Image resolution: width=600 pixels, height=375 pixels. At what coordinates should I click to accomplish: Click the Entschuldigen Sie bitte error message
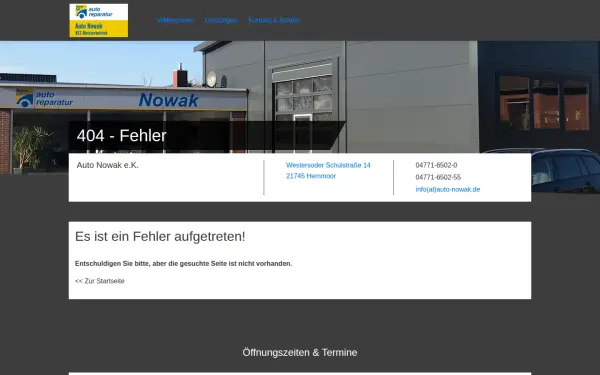pos(183,264)
